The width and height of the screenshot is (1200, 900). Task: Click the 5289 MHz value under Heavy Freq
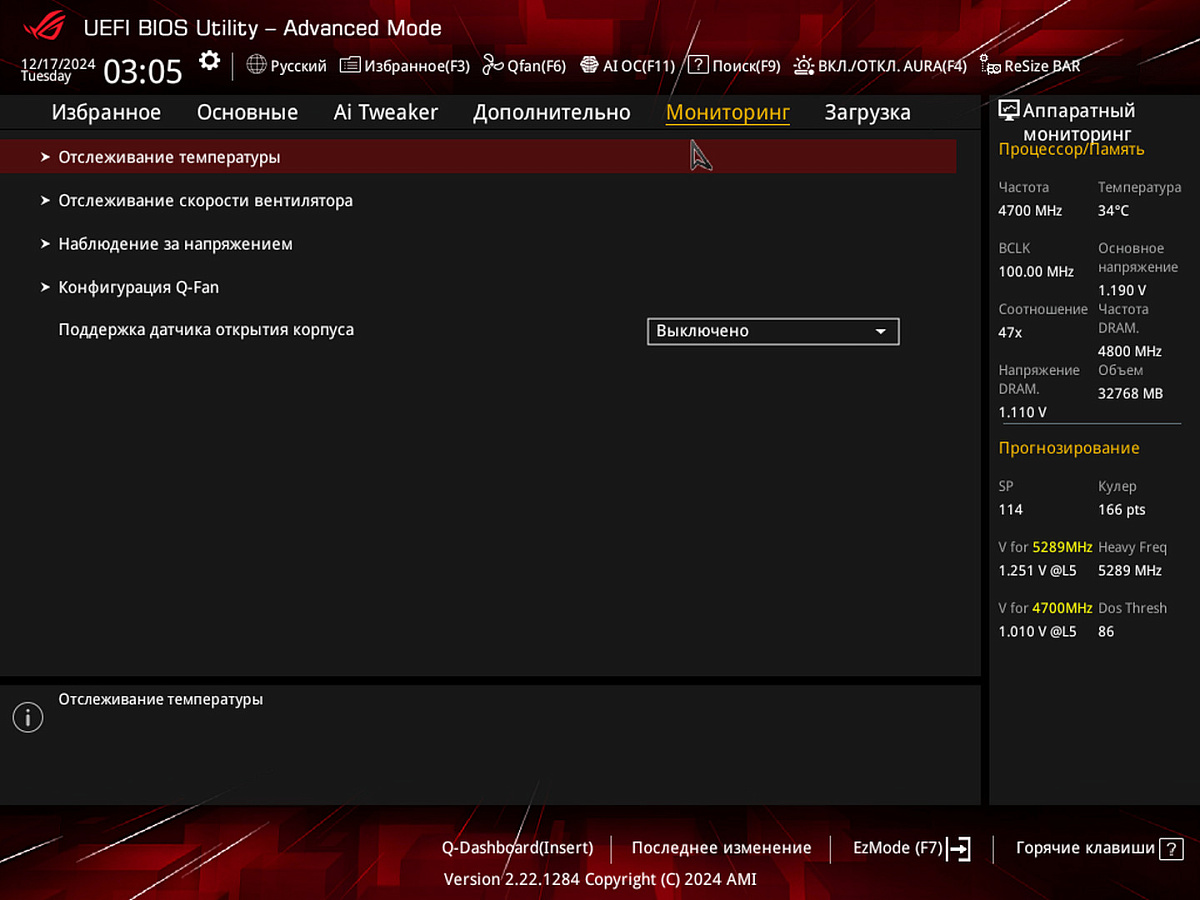1130,571
